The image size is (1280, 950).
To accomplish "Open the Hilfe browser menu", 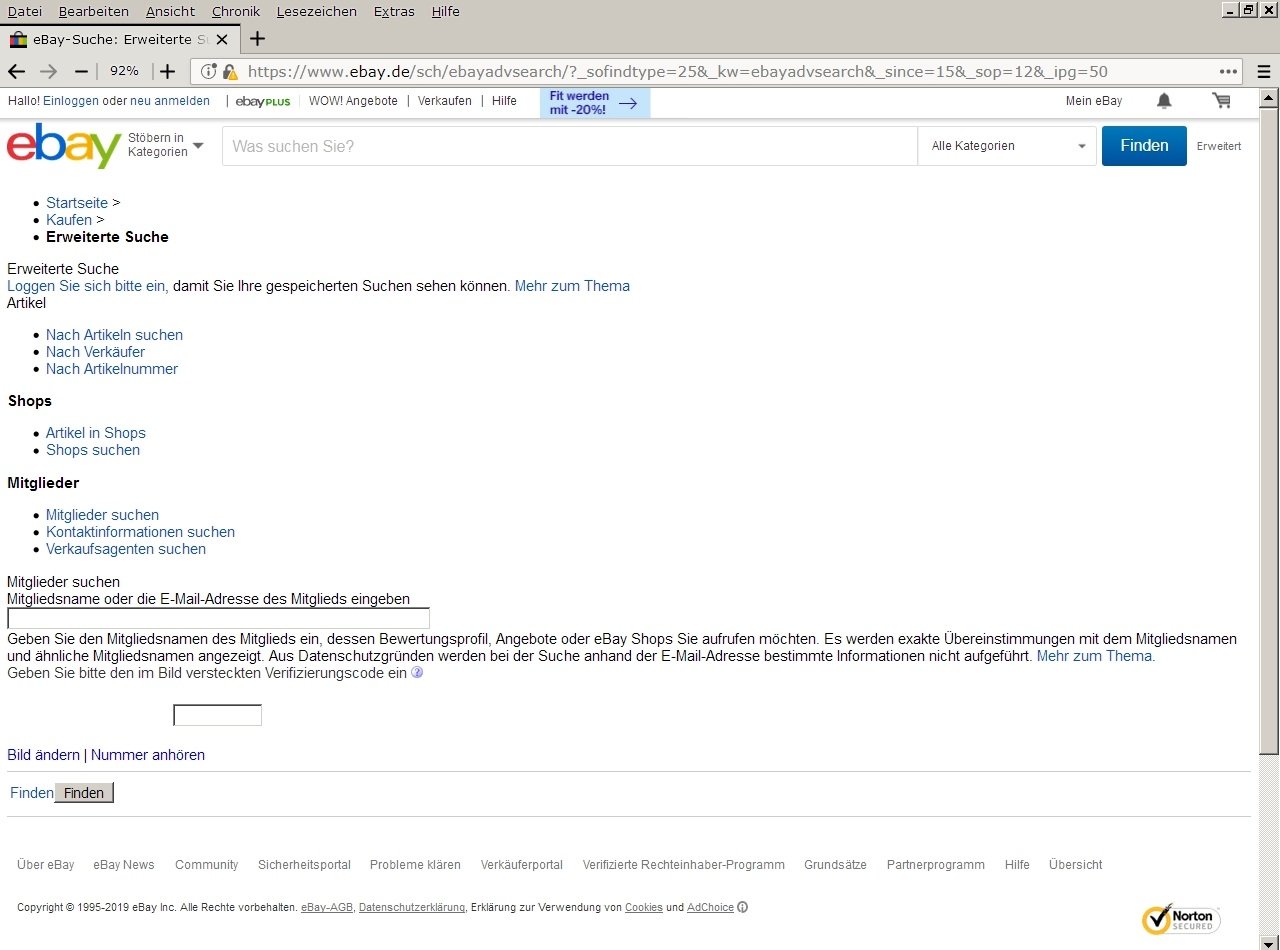I will tap(446, 12).
